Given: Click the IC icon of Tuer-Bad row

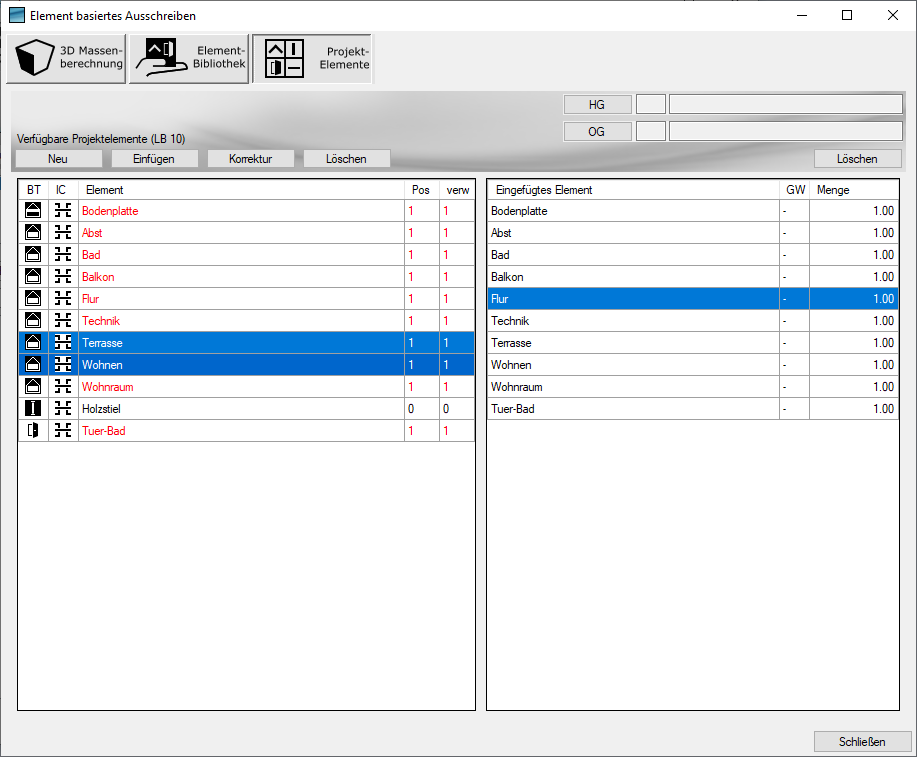Looking at the screenshot, I should tap(63, 431).
